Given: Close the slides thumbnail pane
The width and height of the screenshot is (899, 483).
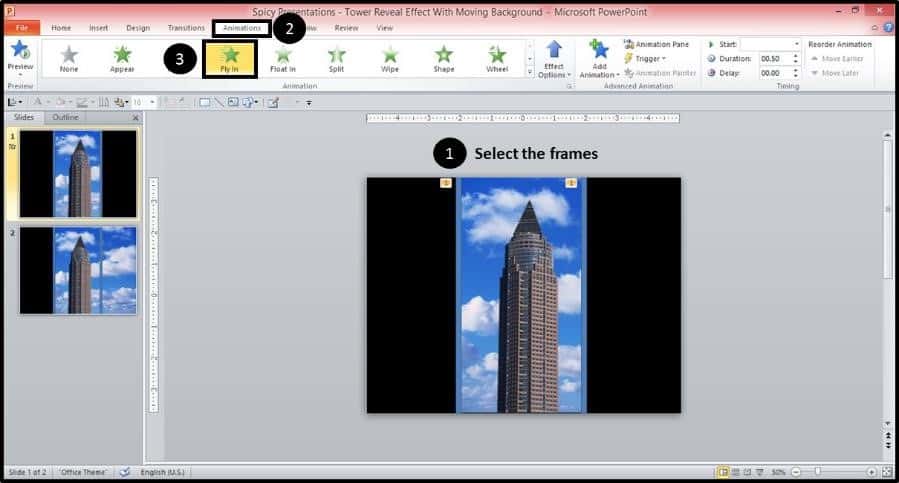Looking at the screenshot, I should click(136, 118).
